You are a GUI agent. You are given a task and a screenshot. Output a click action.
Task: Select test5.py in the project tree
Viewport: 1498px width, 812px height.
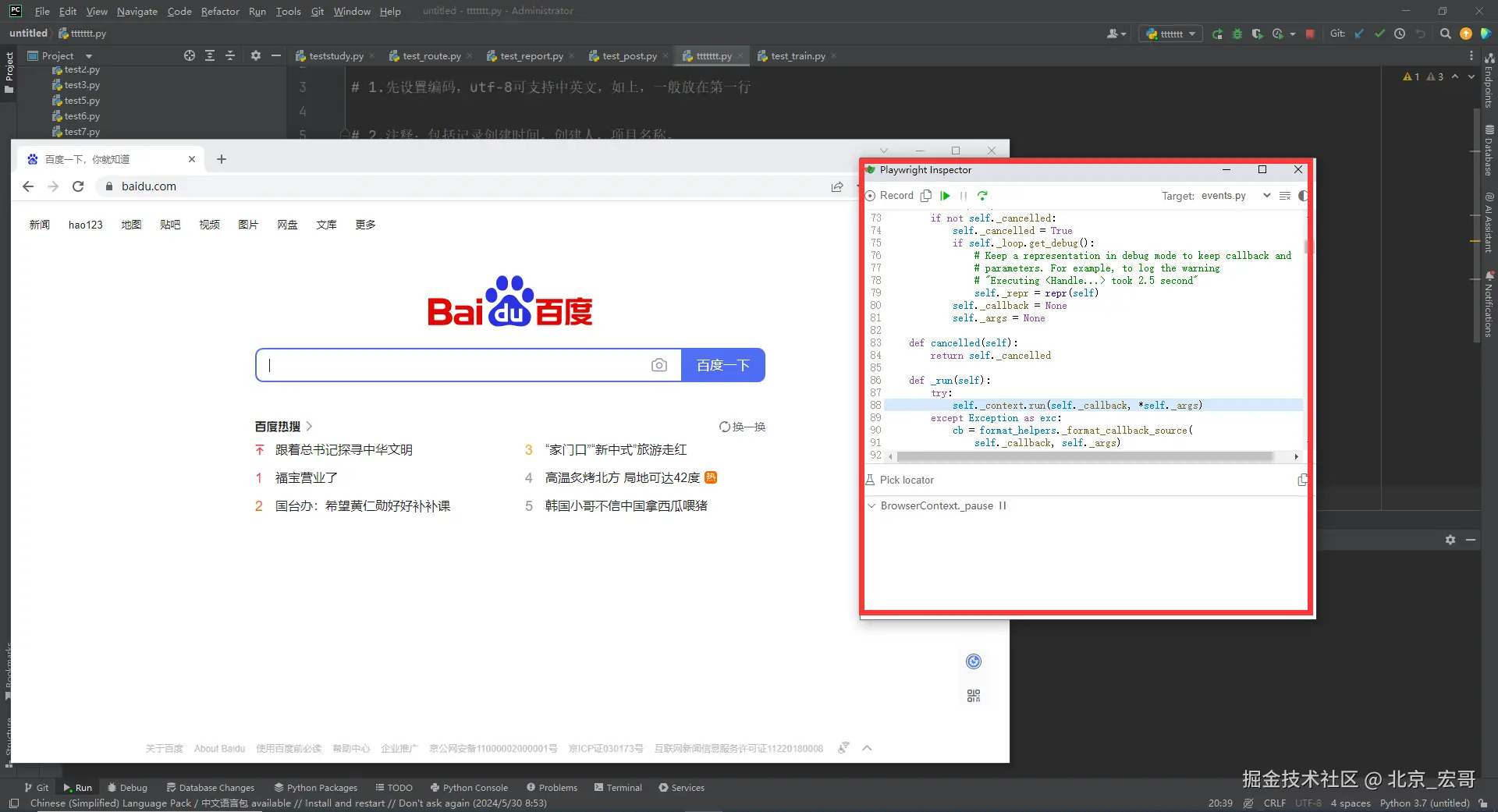(x=76, y=101)
